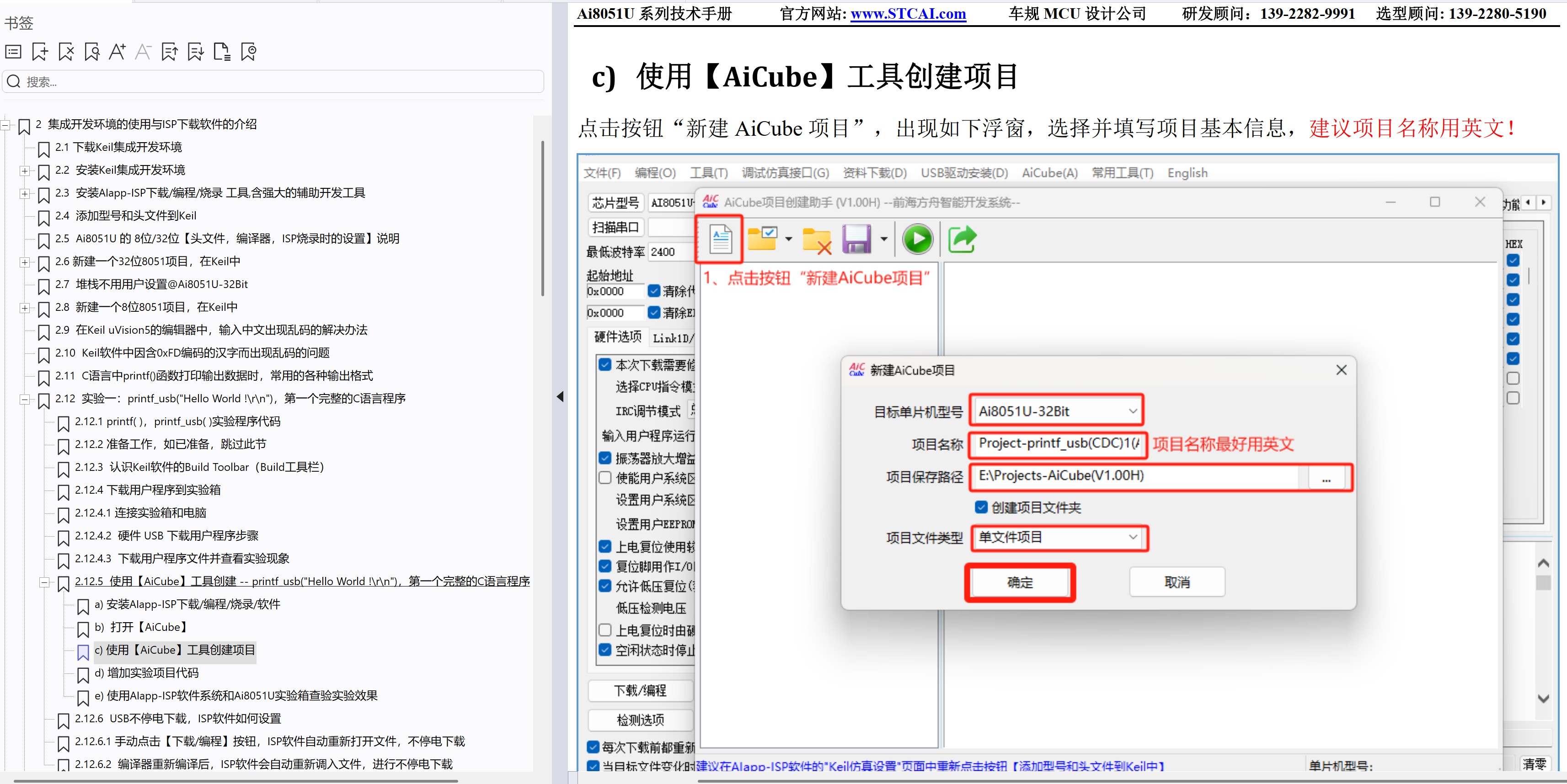Click the green export arrow icon
Viewport: 1567px width, 784px height.
click(x=962, y=239)
